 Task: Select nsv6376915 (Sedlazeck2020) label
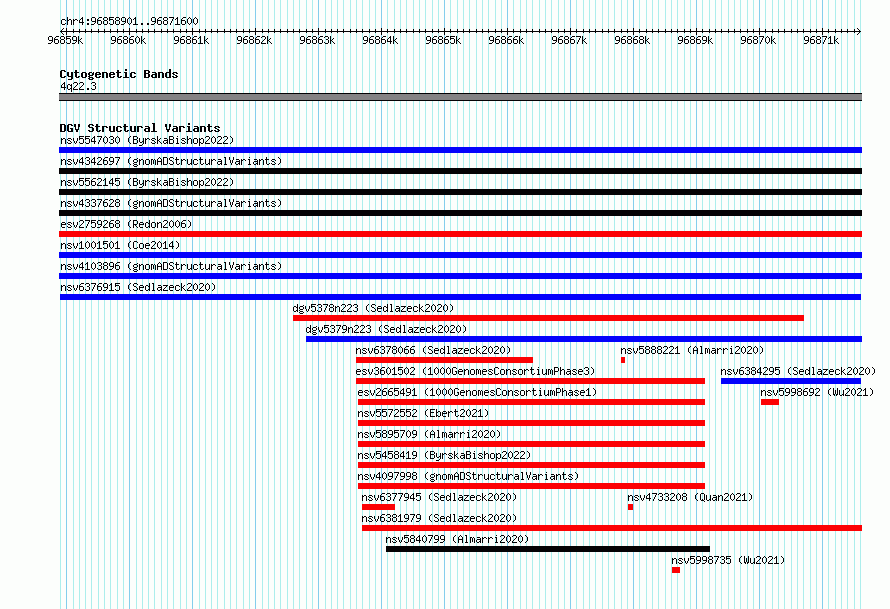138,287
